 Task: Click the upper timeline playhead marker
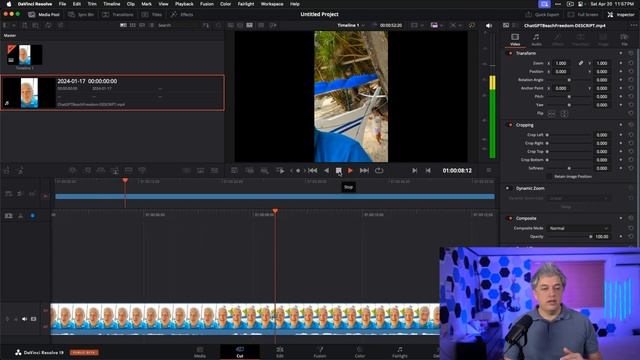[125, 180]
